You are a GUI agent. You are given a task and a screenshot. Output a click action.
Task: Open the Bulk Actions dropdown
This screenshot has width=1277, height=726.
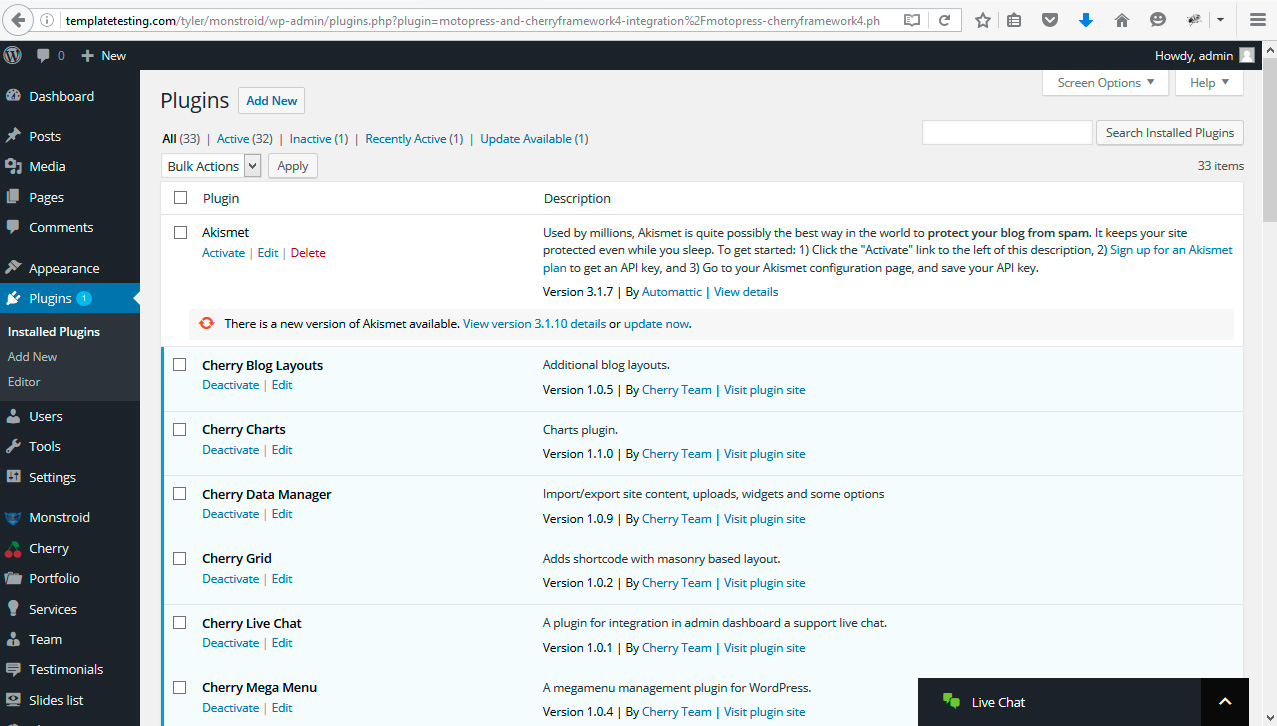[x=211, y=166]
